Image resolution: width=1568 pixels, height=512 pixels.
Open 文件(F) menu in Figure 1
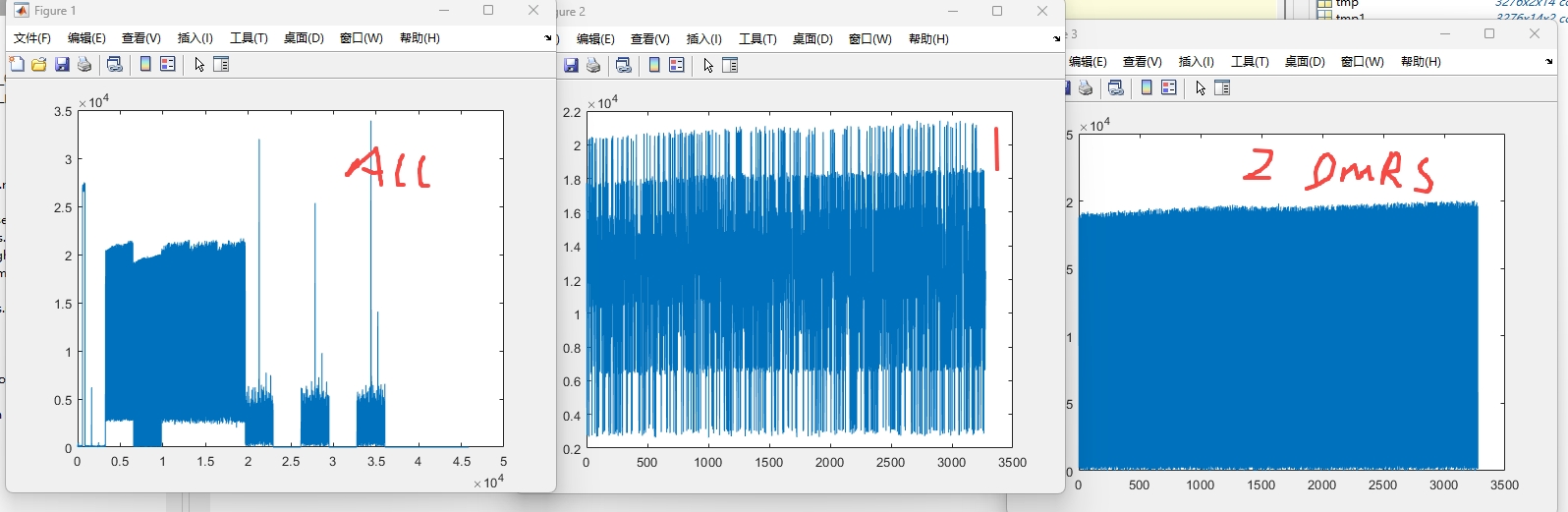coord(32,37)
